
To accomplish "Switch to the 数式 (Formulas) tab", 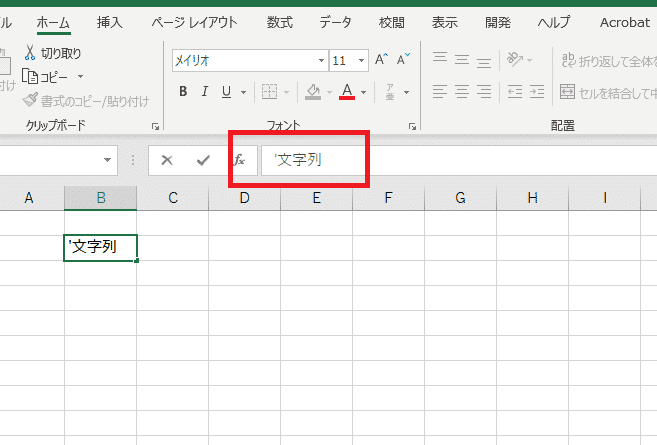I will 279,21.
